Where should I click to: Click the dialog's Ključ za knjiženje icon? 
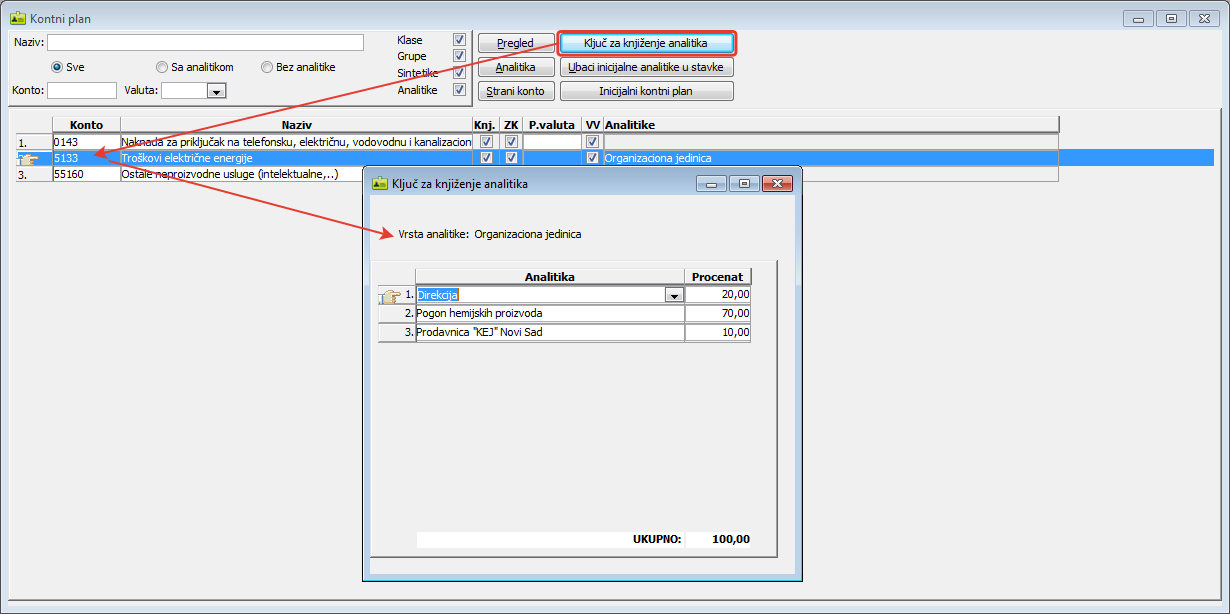click(379, 183)
